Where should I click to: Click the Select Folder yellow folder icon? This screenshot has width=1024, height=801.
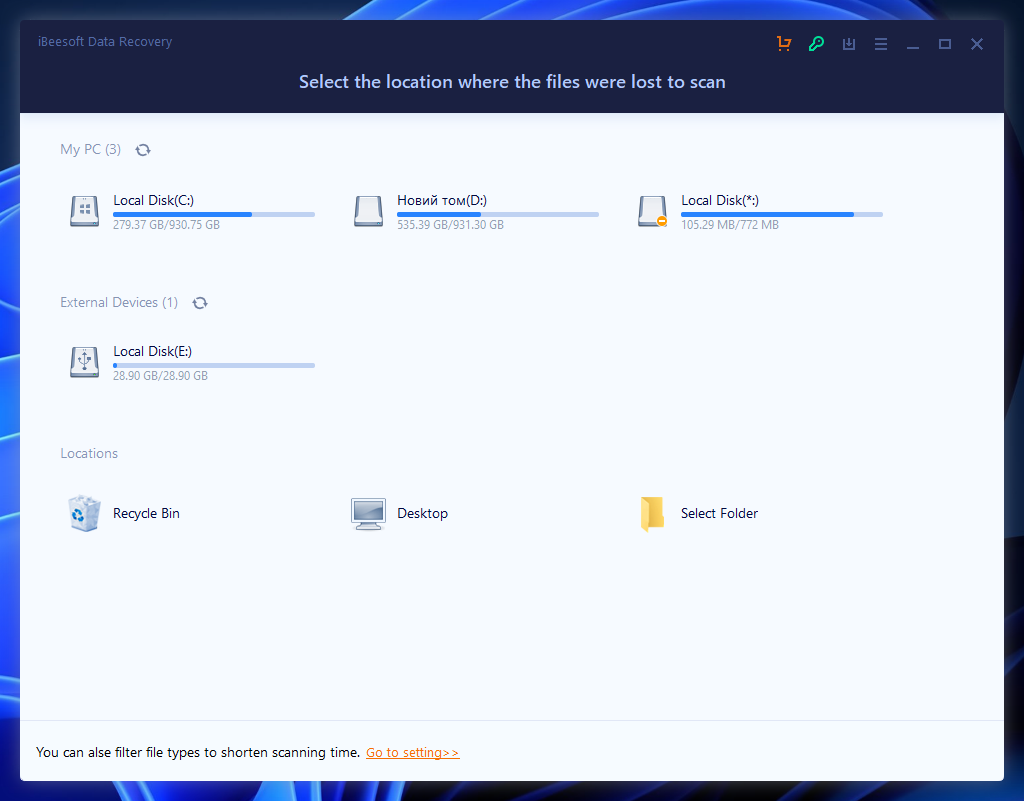click(x=652, y=513)
